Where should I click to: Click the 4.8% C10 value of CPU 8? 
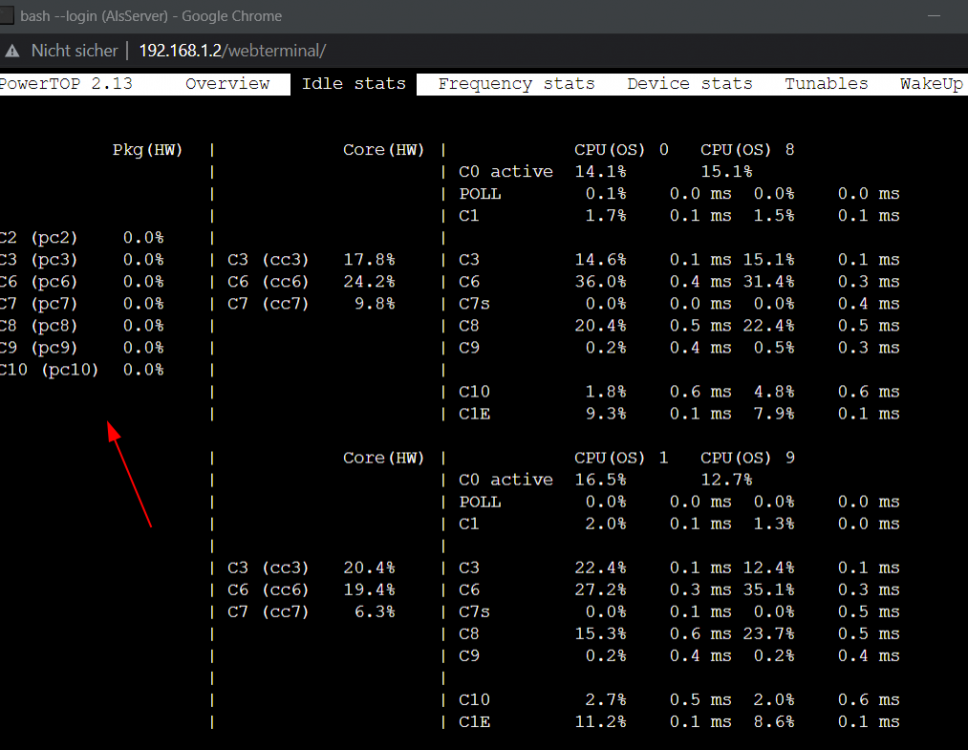(774, 392)
